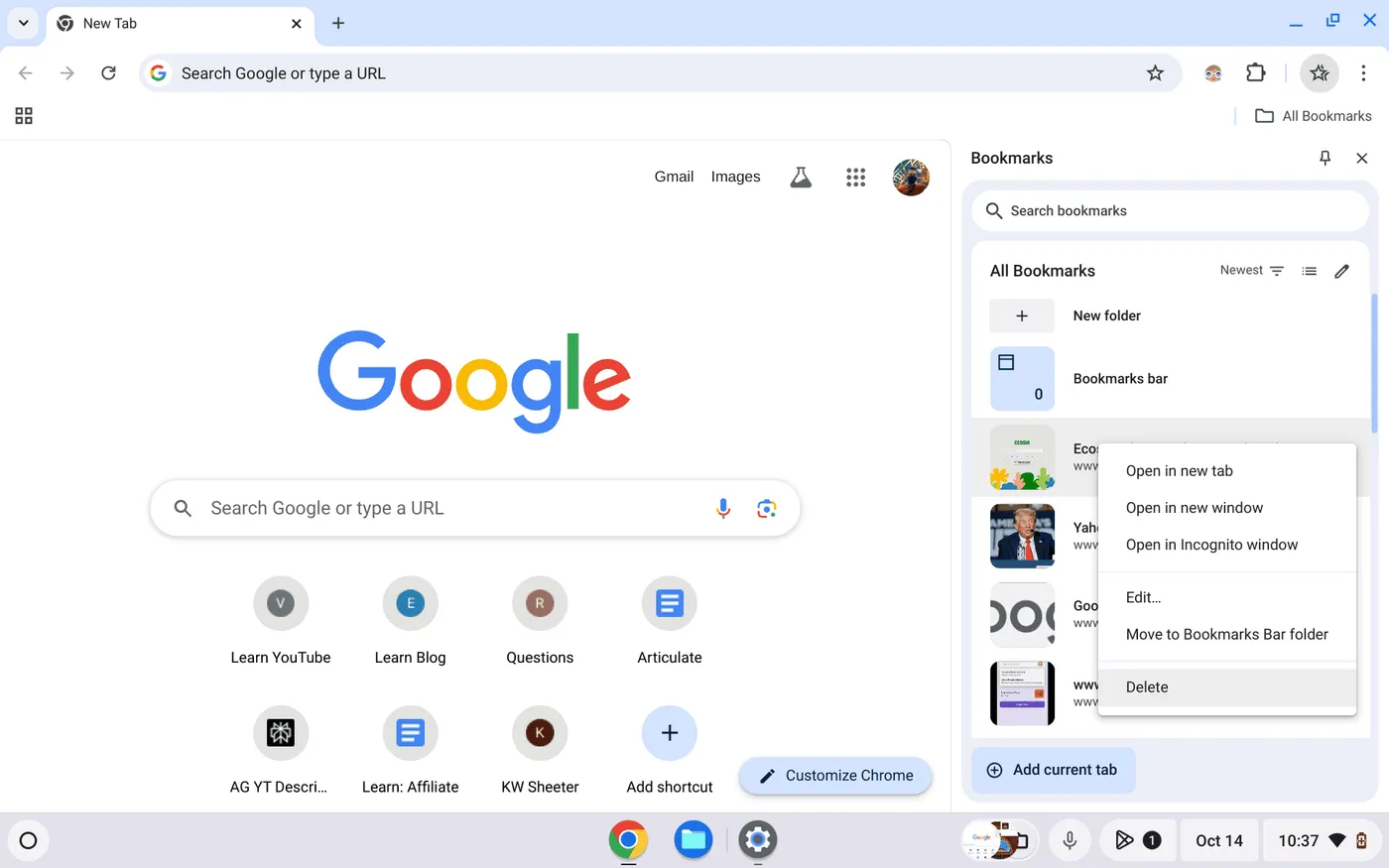The height and width of the screenshot is (868, 1389).
Task: Open Learn: Affiliate shortcut
Action: point(410,750)
